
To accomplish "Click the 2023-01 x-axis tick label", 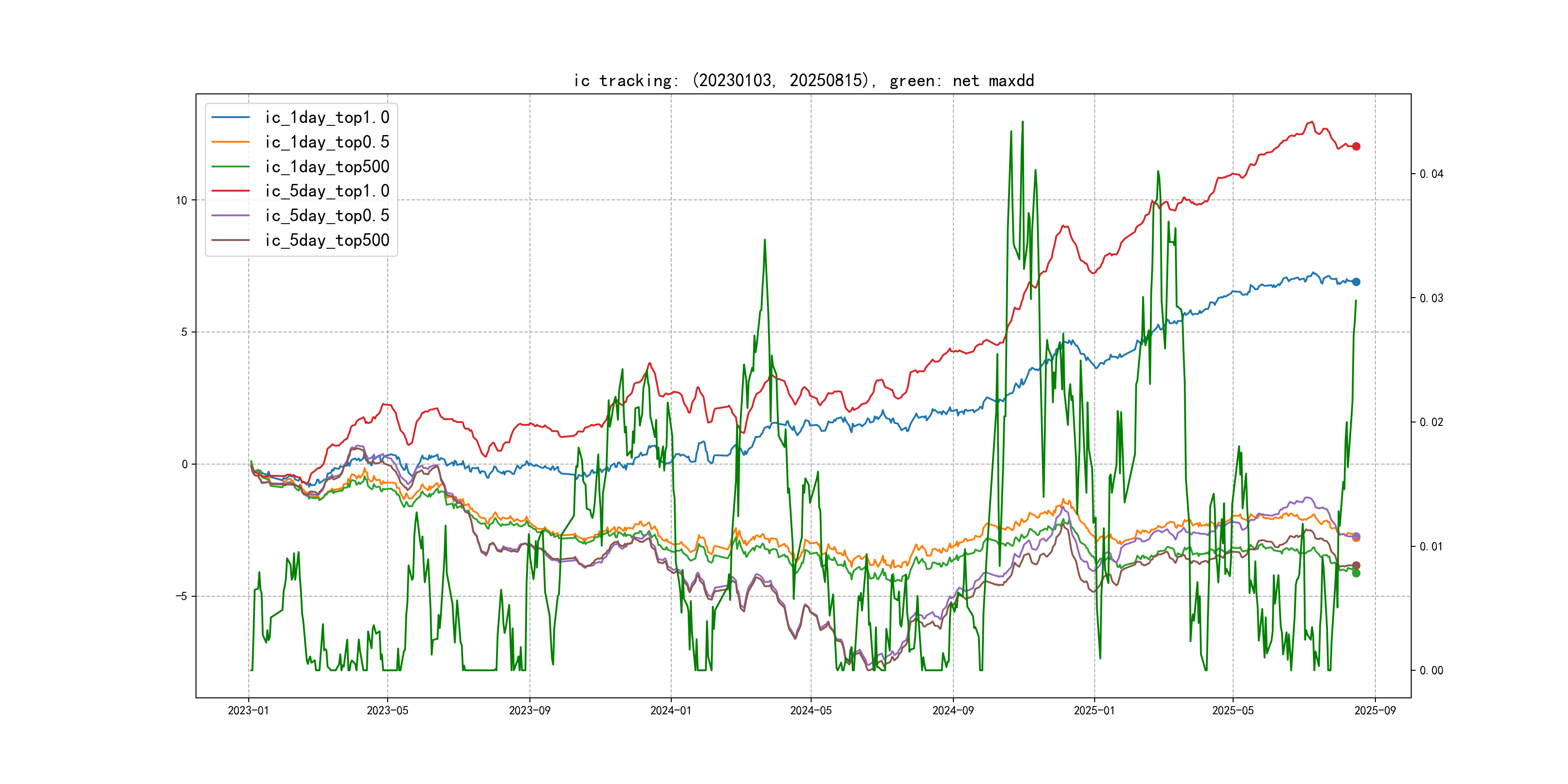I will point(248,710).
